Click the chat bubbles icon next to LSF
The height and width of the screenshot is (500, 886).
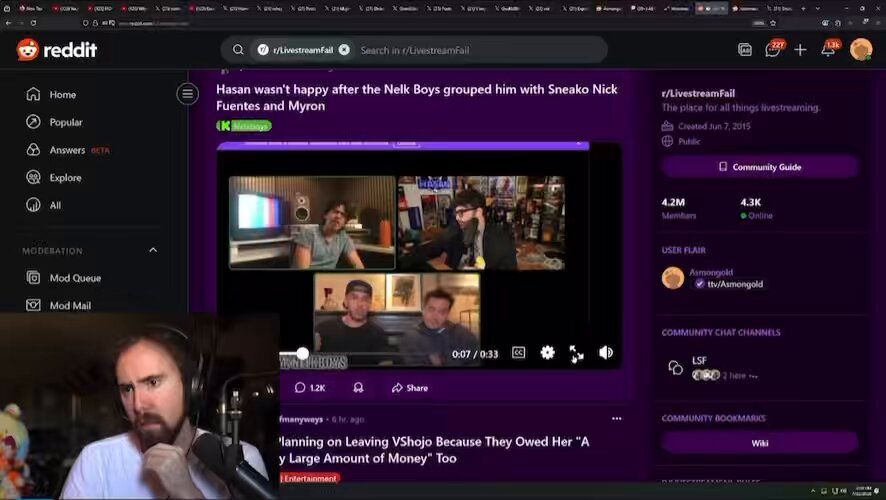pyautogui.click(x=675, y=368)
